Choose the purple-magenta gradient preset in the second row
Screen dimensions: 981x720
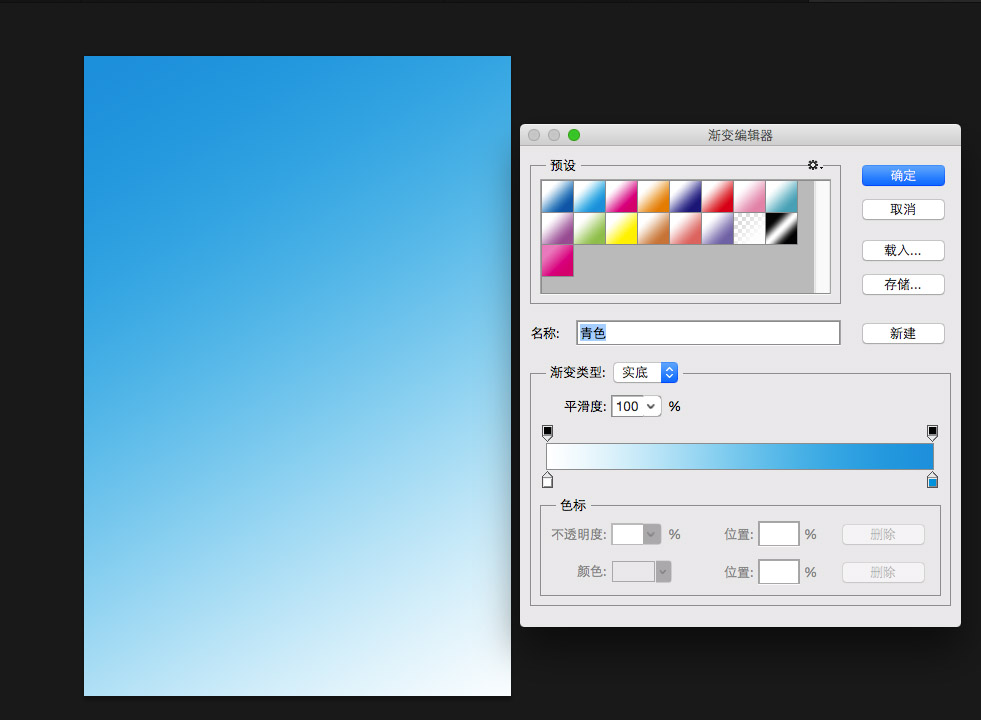(x=557, y=228)
